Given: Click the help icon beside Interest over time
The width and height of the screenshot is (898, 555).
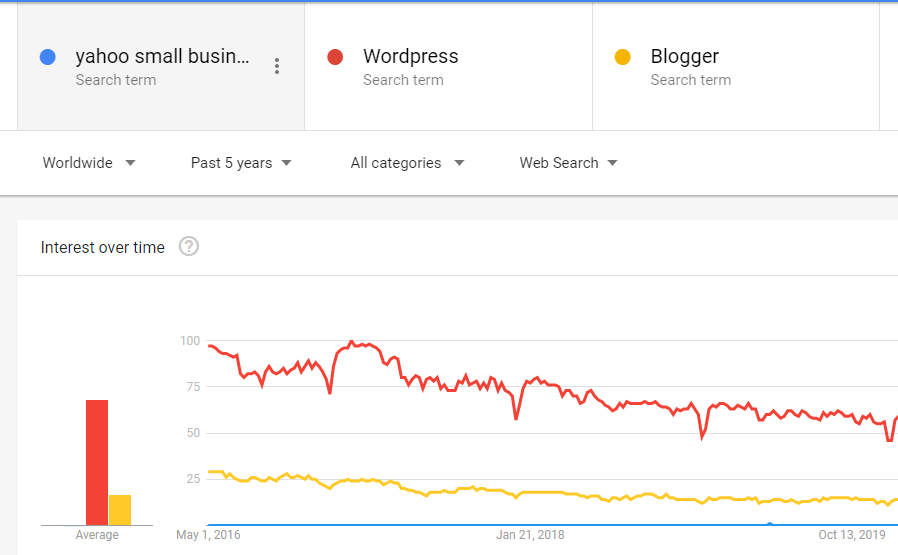Looking at the screenshot, I should 189,247.
